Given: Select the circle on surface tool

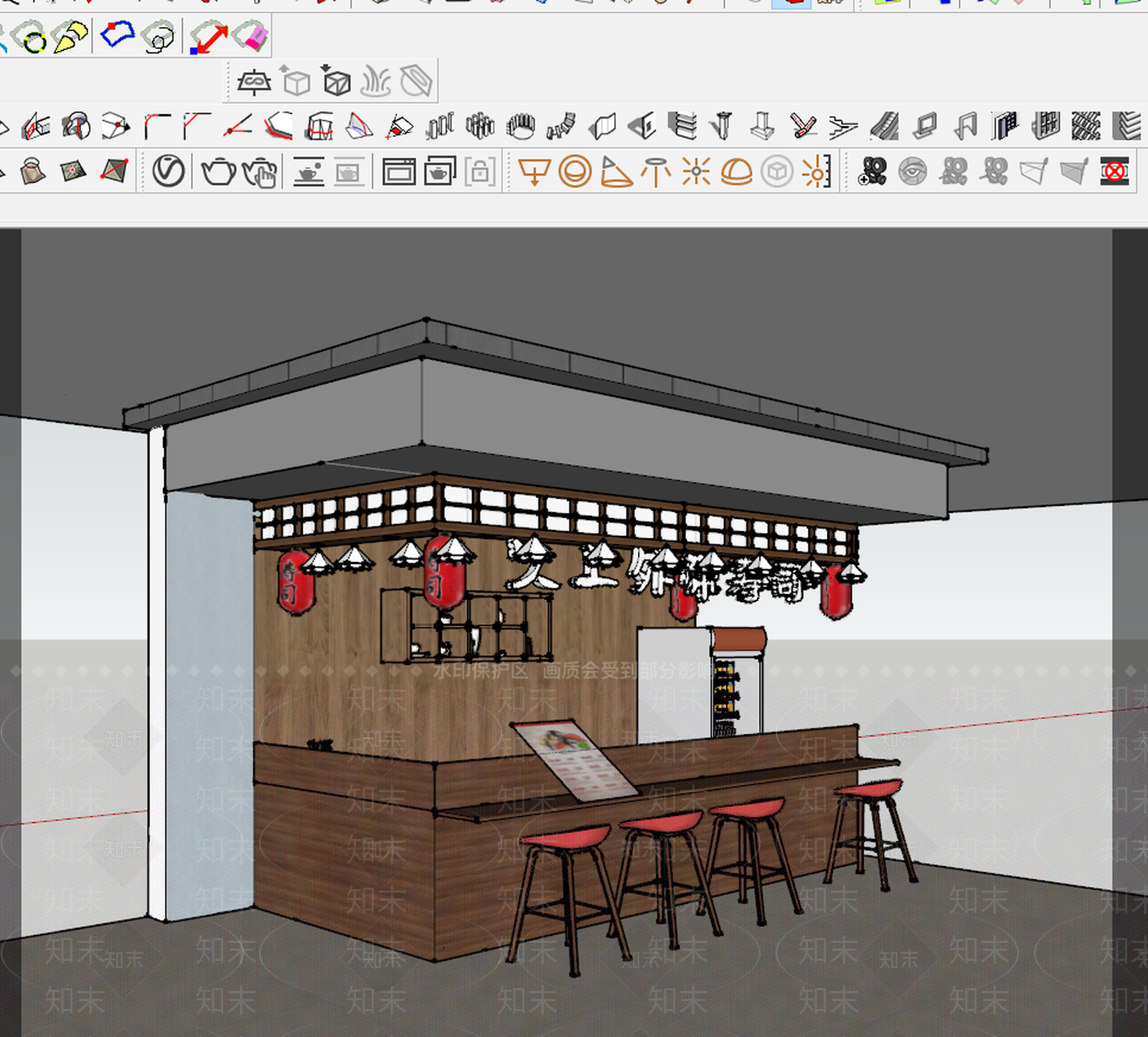Looking at the screenshot, I should point(29,37).
